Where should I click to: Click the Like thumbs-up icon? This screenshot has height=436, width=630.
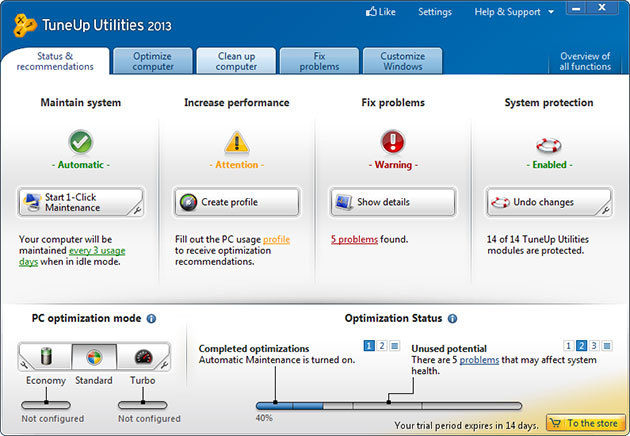point(371,11)
